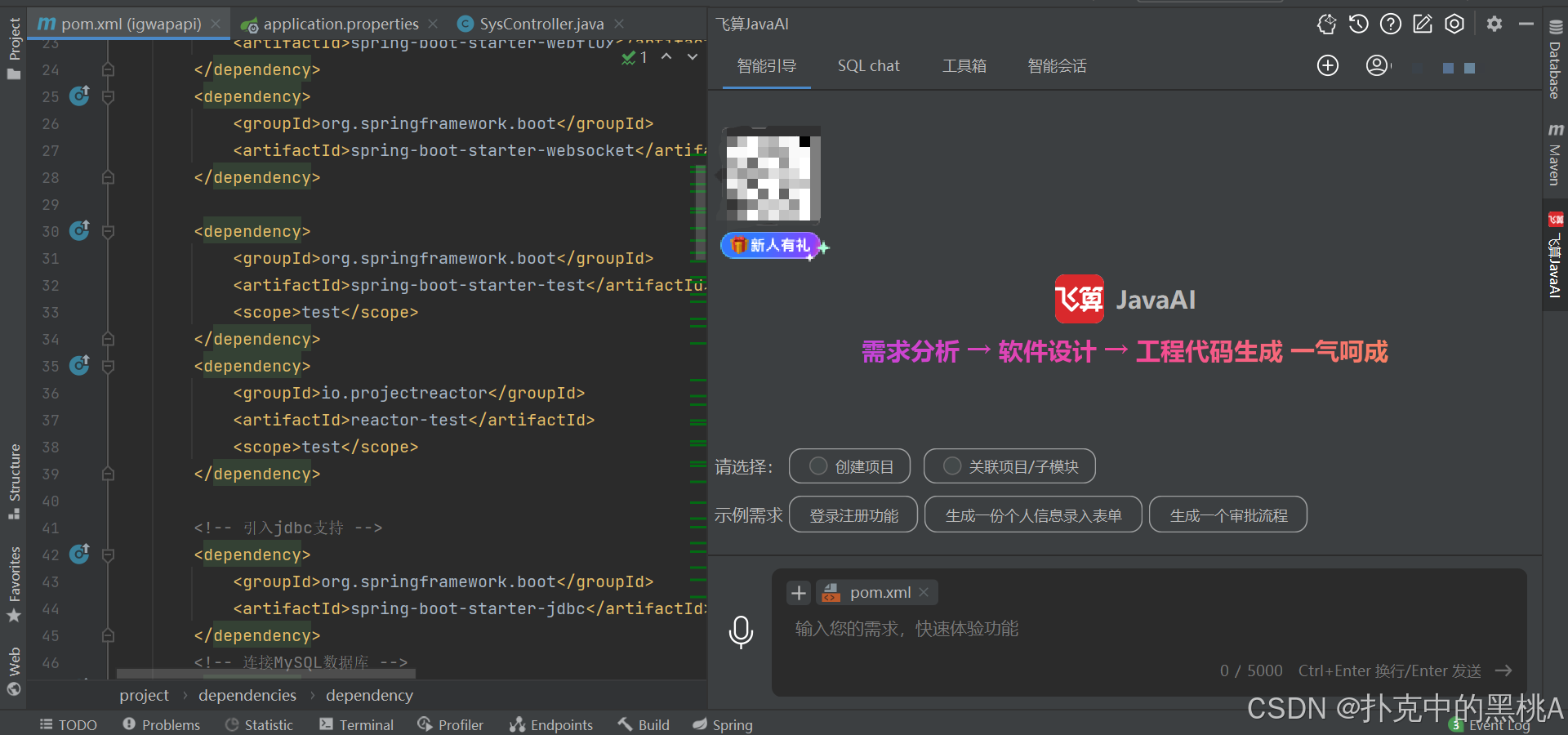Click the 新人有礼 gift badge
Viewport: 1568px width, 735px height.
coord(773,245)
